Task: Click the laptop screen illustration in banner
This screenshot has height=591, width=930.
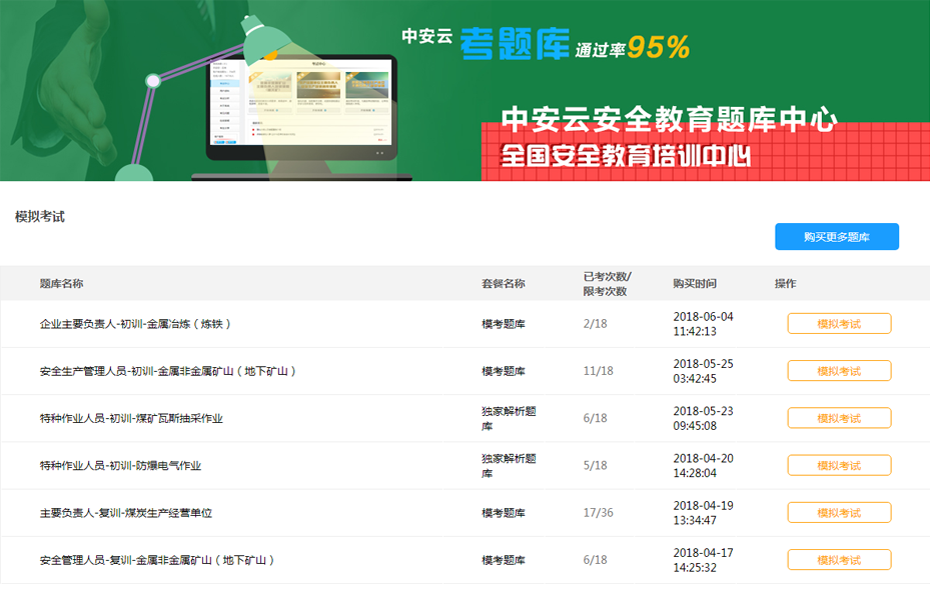Action: pos(301,101)
